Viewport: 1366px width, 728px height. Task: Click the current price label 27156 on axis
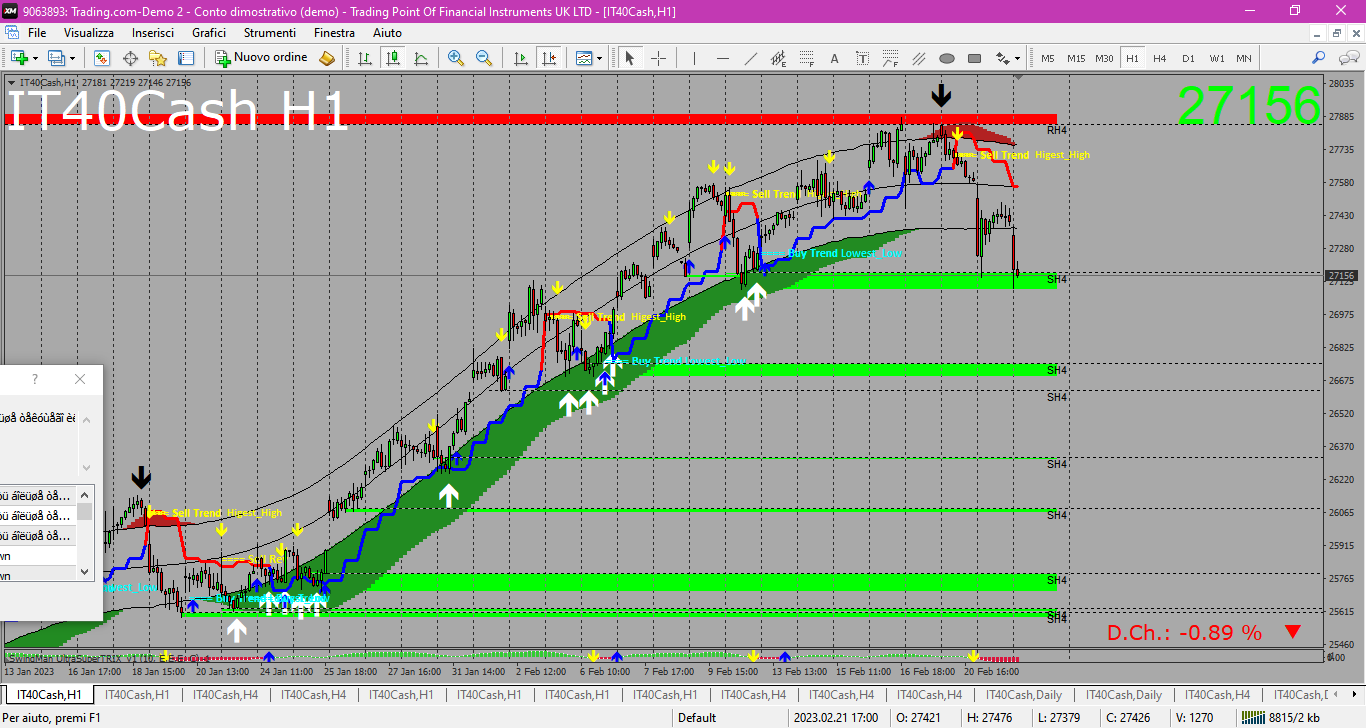1341,276
